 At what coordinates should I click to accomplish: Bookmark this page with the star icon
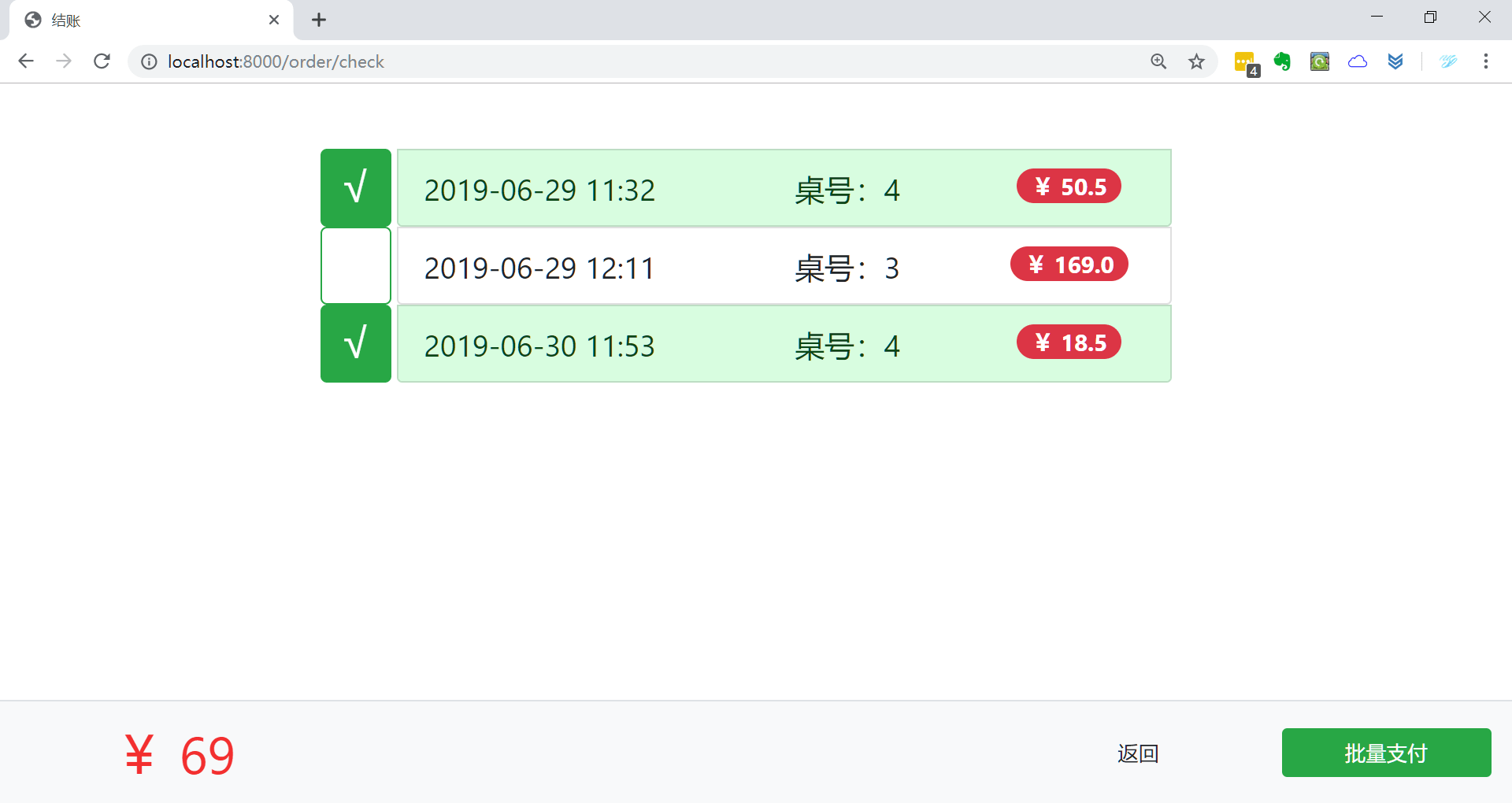coord(1196,61)
